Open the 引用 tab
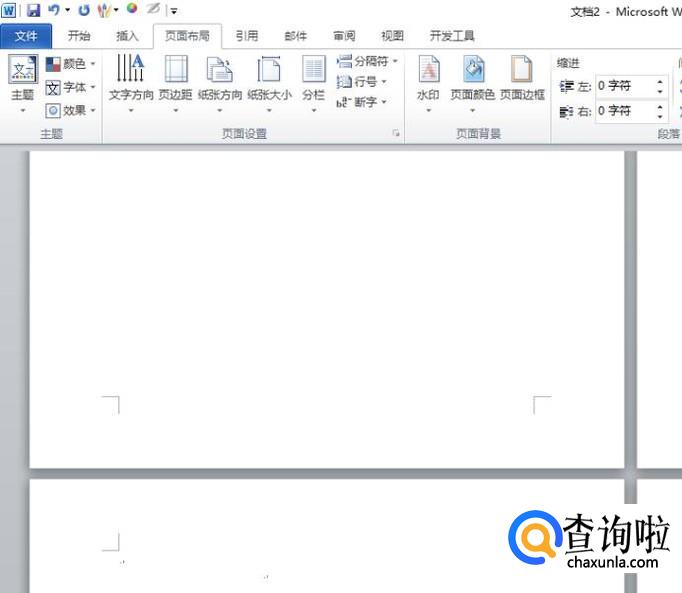The image size is (682, 593). (247, 36)
